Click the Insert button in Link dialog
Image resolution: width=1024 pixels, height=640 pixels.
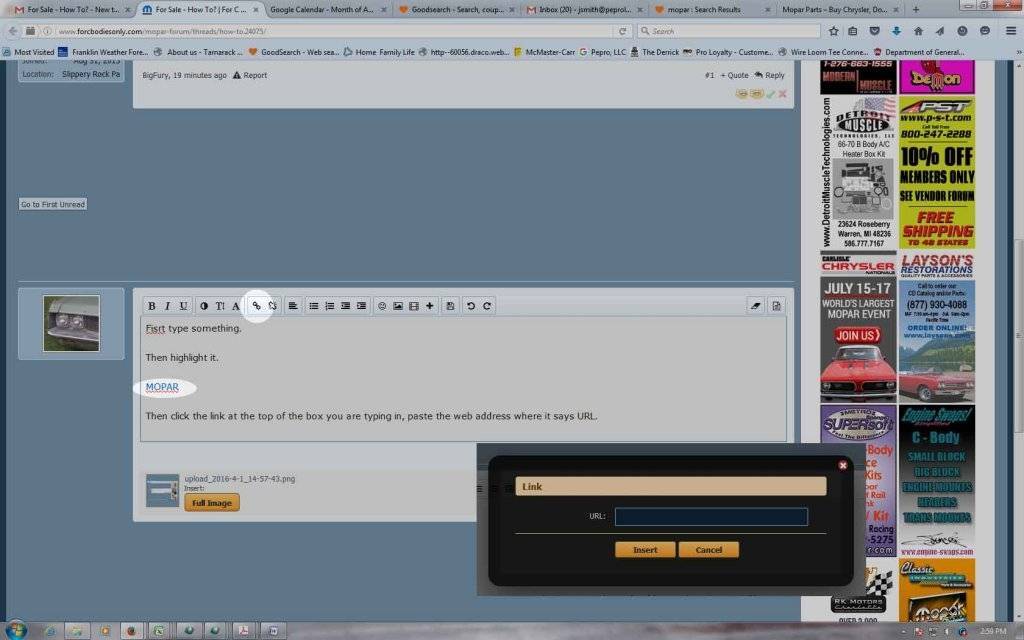[x=645, y=550]
